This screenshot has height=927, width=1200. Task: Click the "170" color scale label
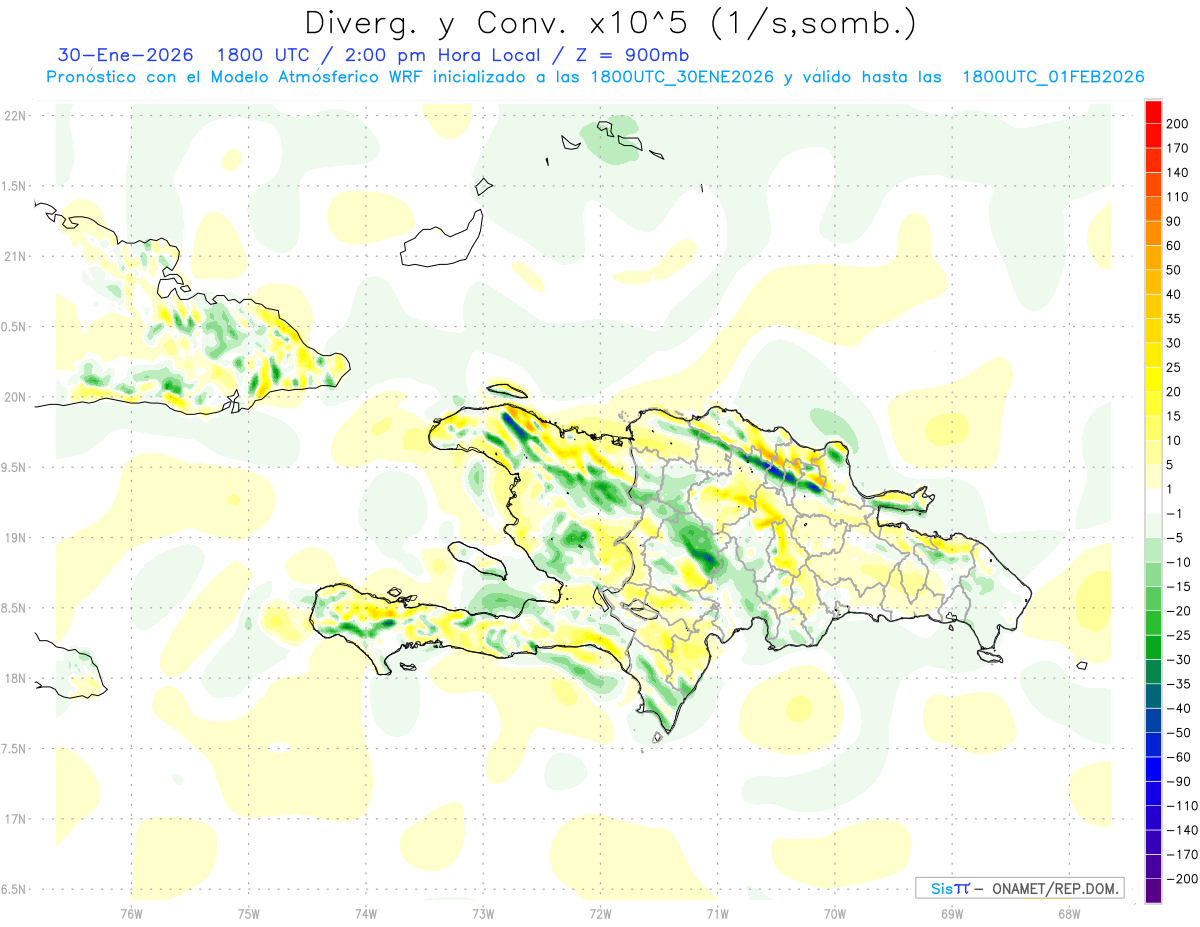tap(1177, 148)
